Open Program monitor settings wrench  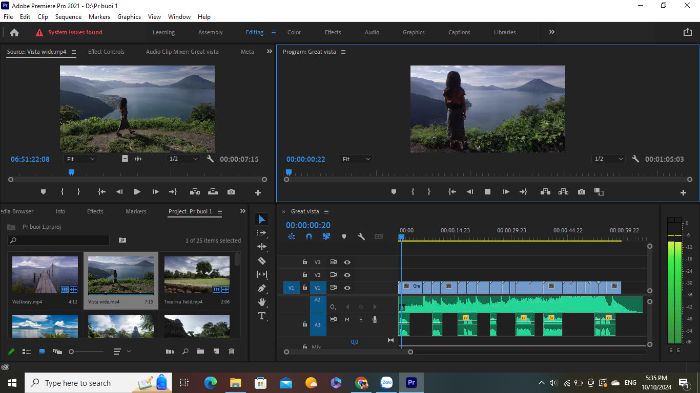tap(635, 159)
